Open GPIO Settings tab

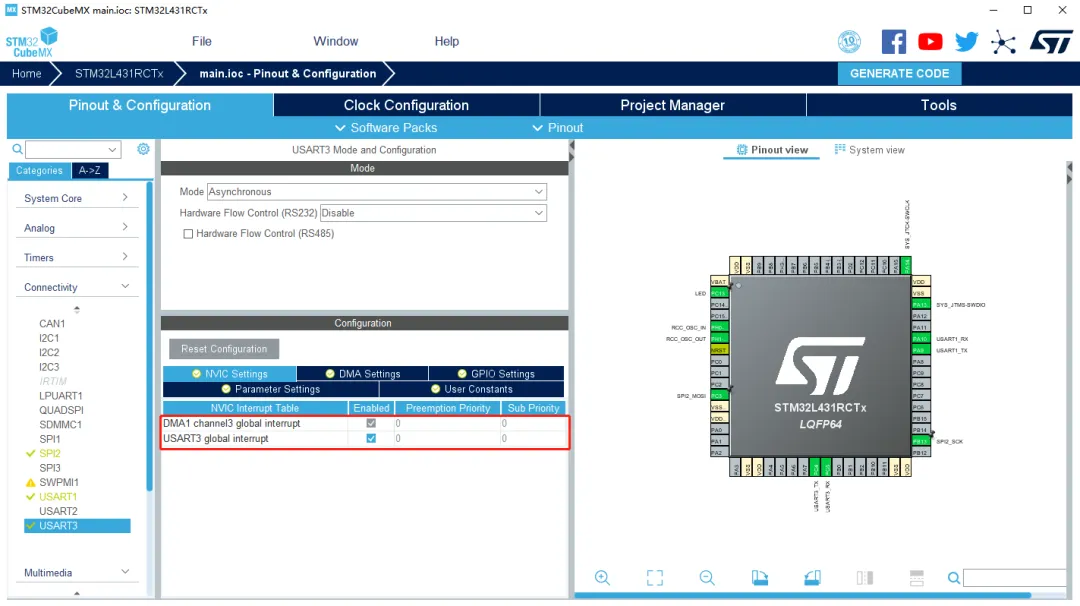pos(496,374)
